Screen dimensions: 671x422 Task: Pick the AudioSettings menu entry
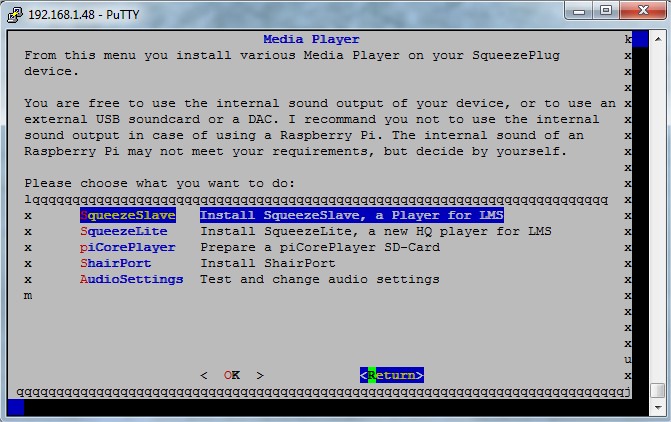coord(131,279)
